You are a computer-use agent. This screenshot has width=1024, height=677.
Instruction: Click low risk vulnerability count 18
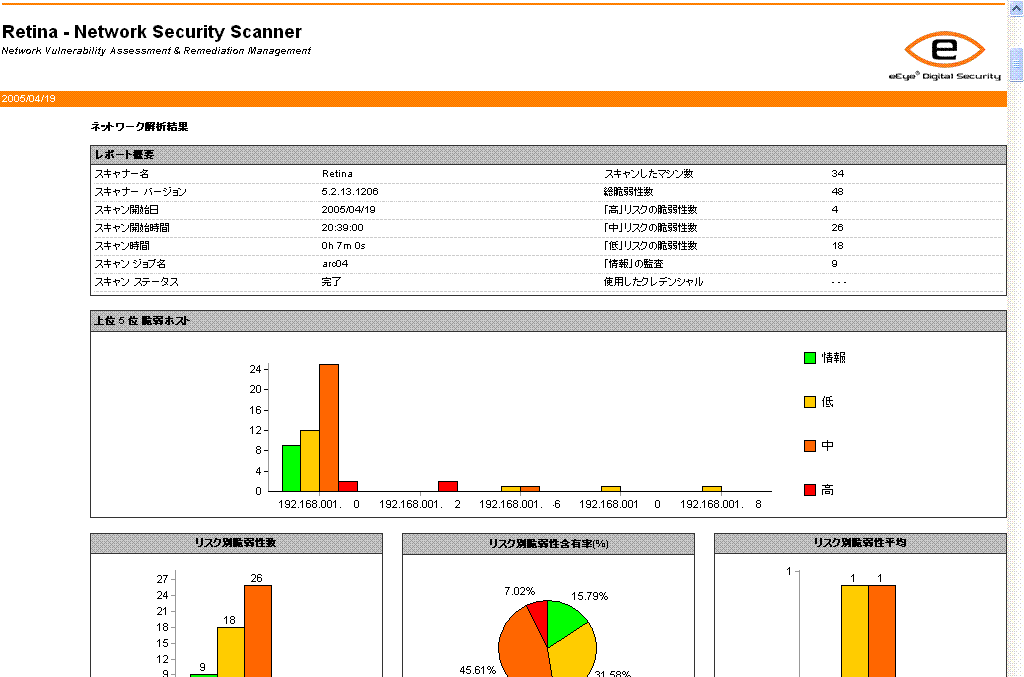click(x=837, y=246)
